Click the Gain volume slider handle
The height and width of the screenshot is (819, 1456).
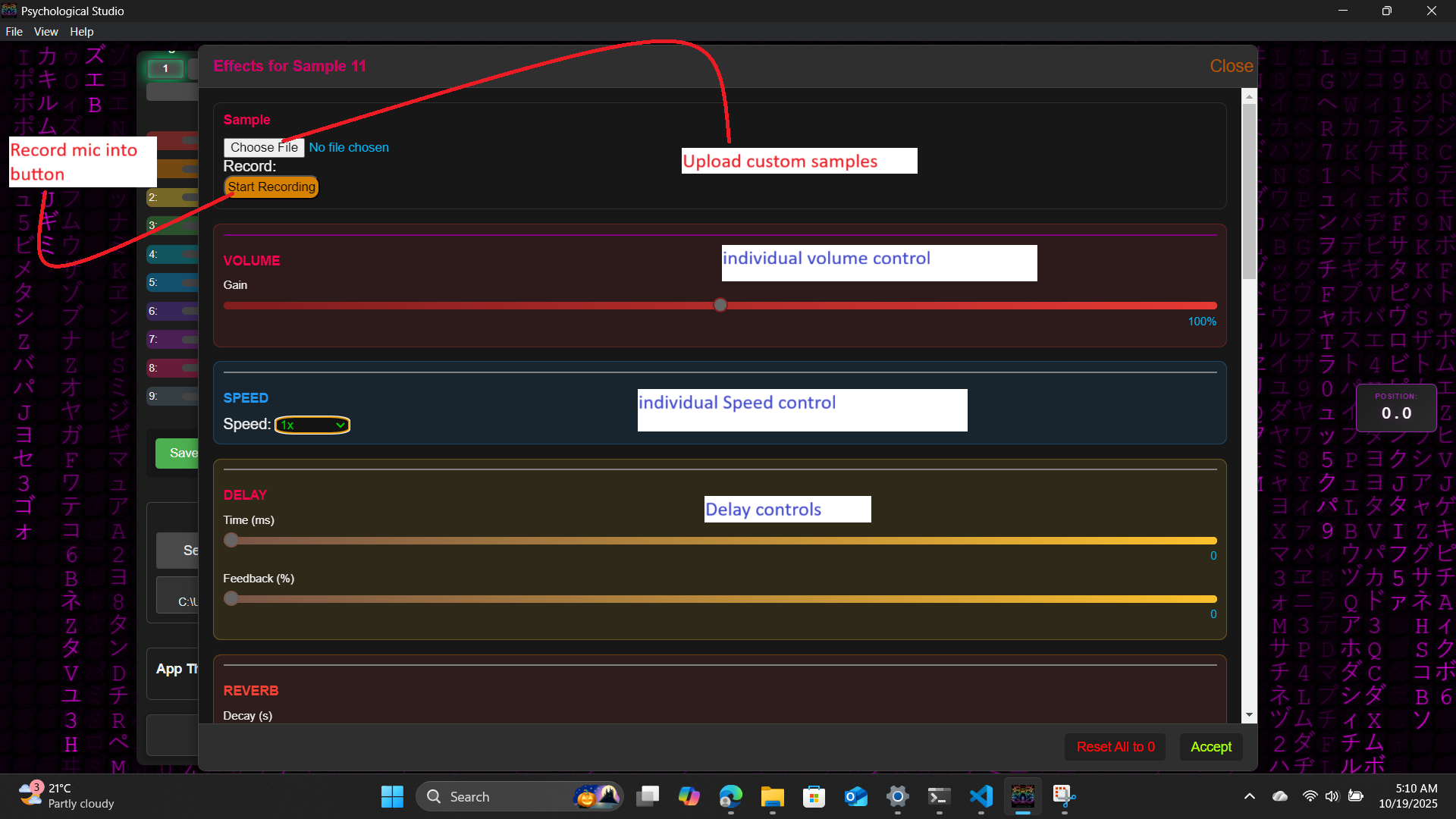tap(720, 305)
